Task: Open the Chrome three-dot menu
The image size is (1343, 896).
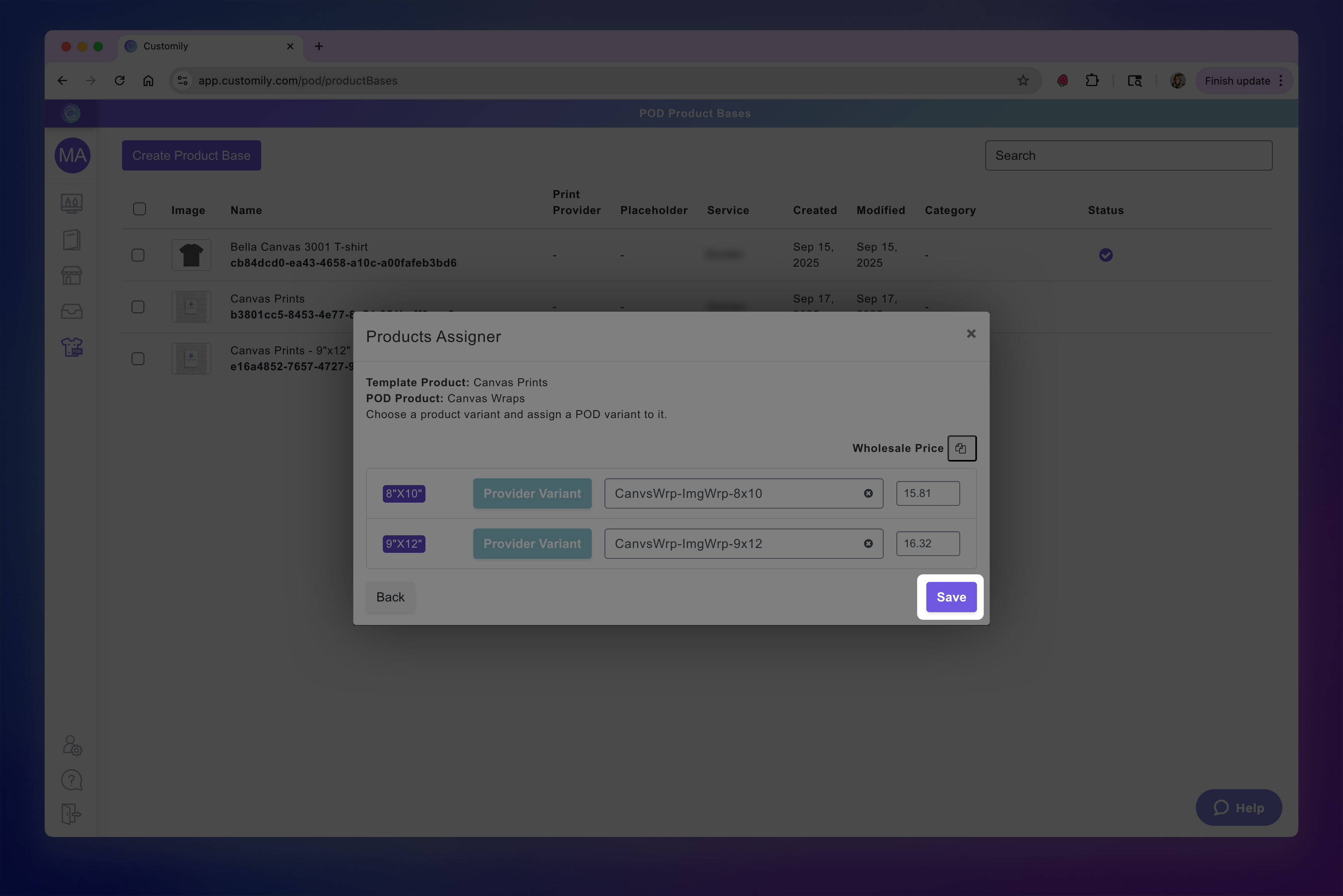Action: point(1281,81)
